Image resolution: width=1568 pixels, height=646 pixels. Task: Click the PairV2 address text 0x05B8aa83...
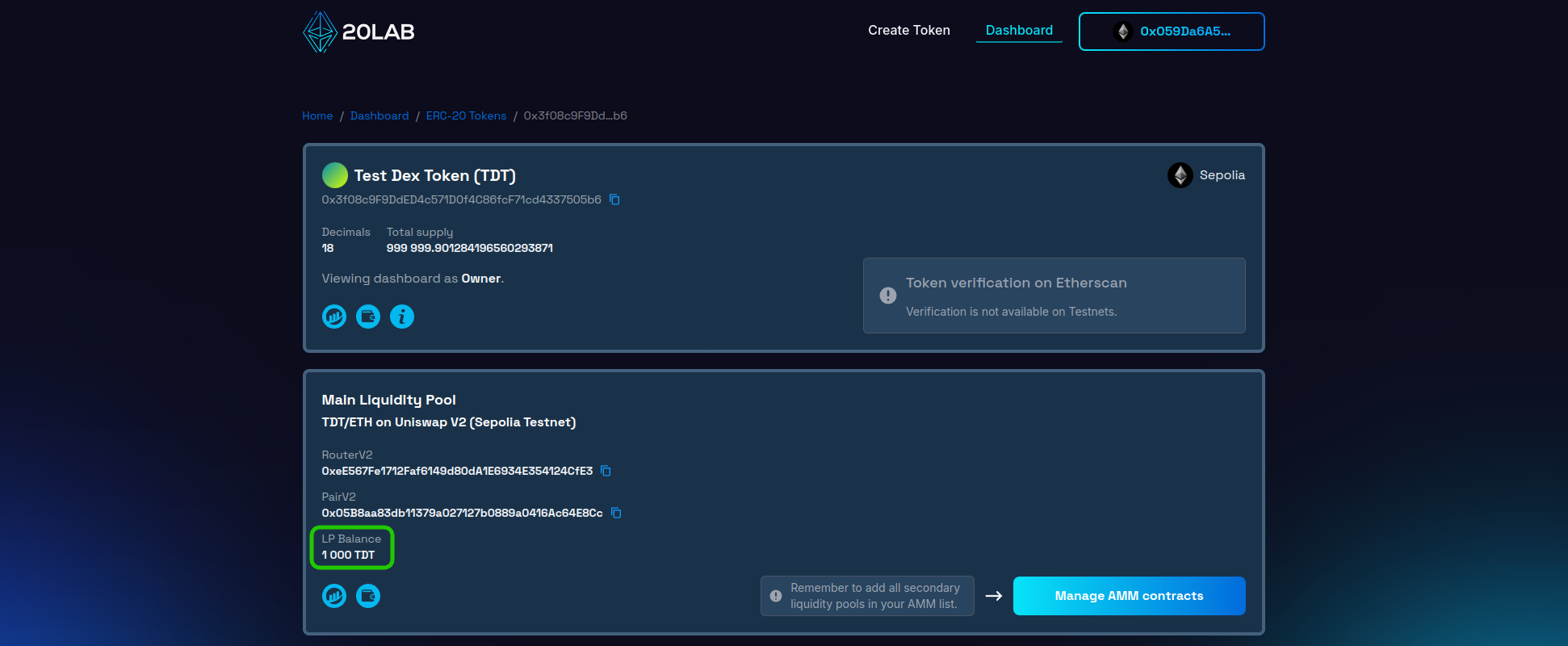pos(462,513)
